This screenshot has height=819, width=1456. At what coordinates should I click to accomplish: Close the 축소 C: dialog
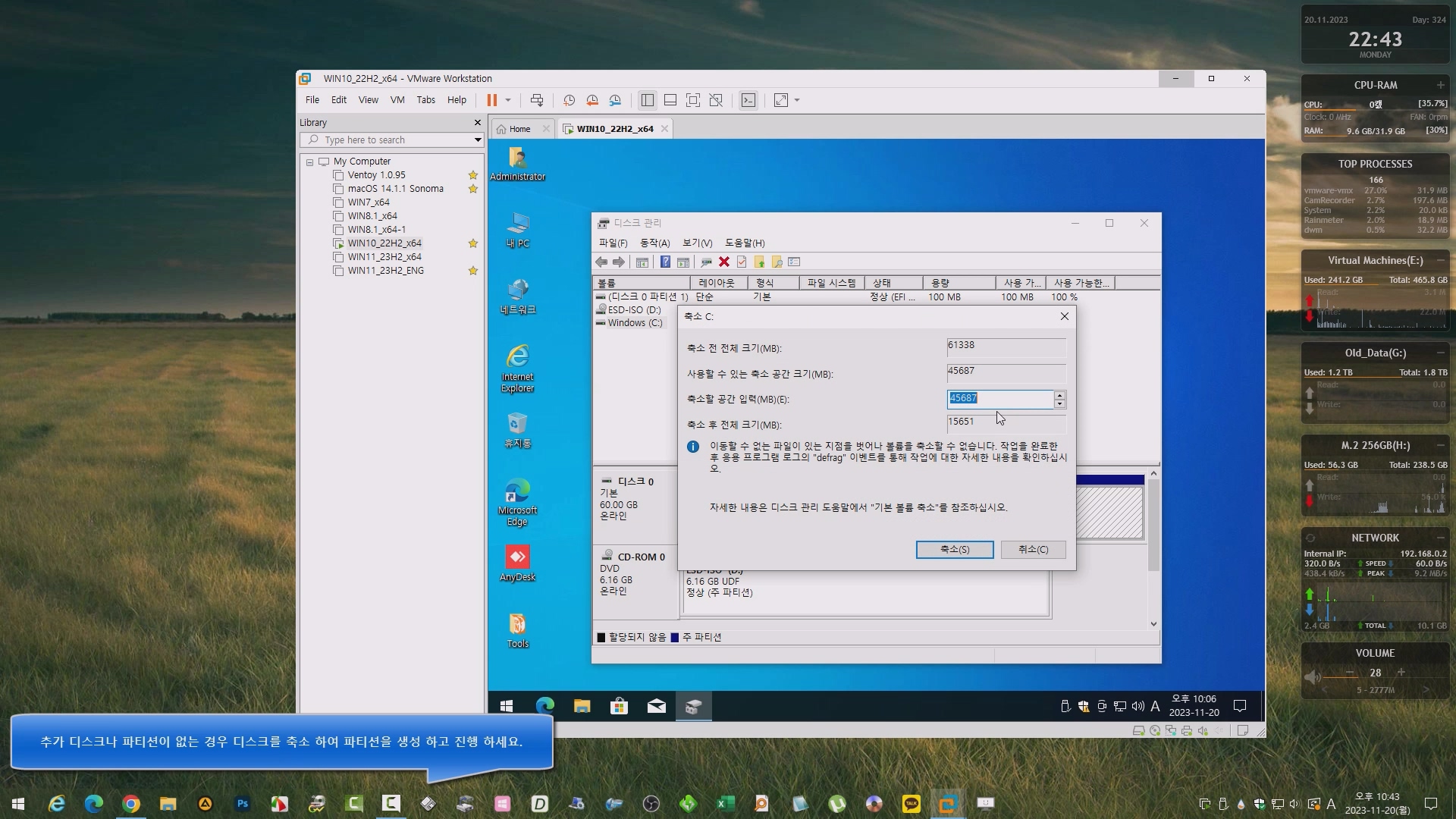coord(1064,316)
